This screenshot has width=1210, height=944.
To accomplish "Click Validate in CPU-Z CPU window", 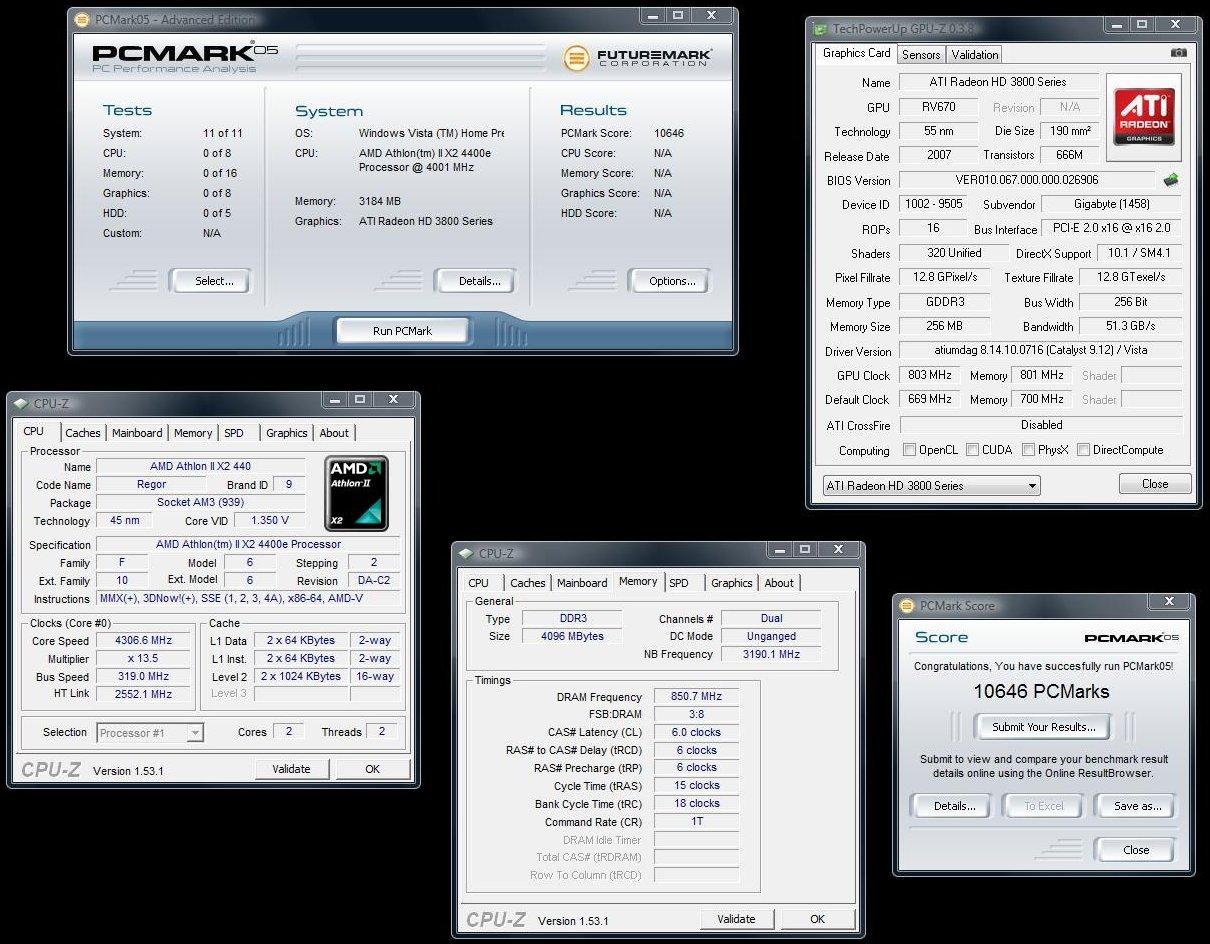I will [291, 769].
